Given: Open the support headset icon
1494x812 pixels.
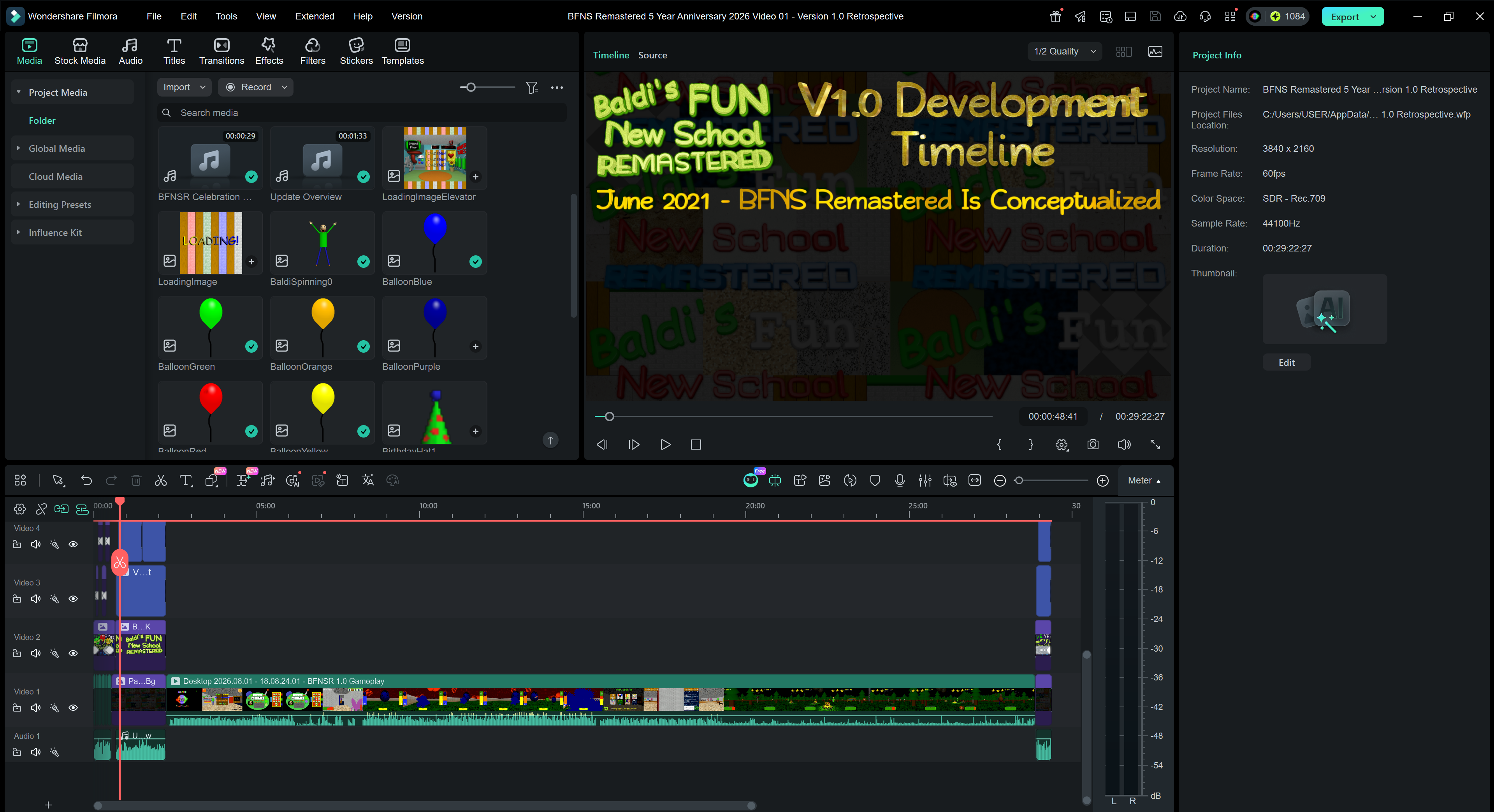Looking at the screenshot, I should coord(1205,16).
